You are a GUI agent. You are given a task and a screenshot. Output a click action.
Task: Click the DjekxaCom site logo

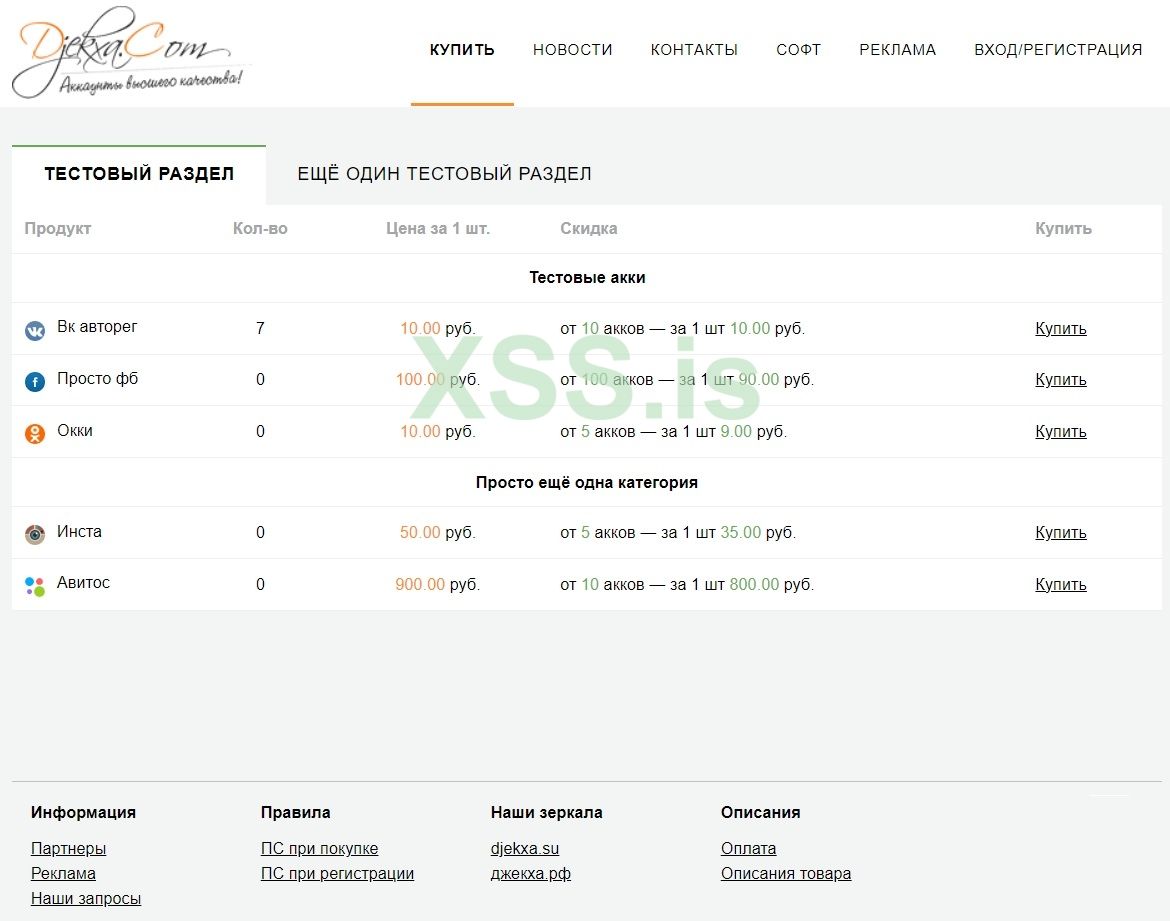131,52
